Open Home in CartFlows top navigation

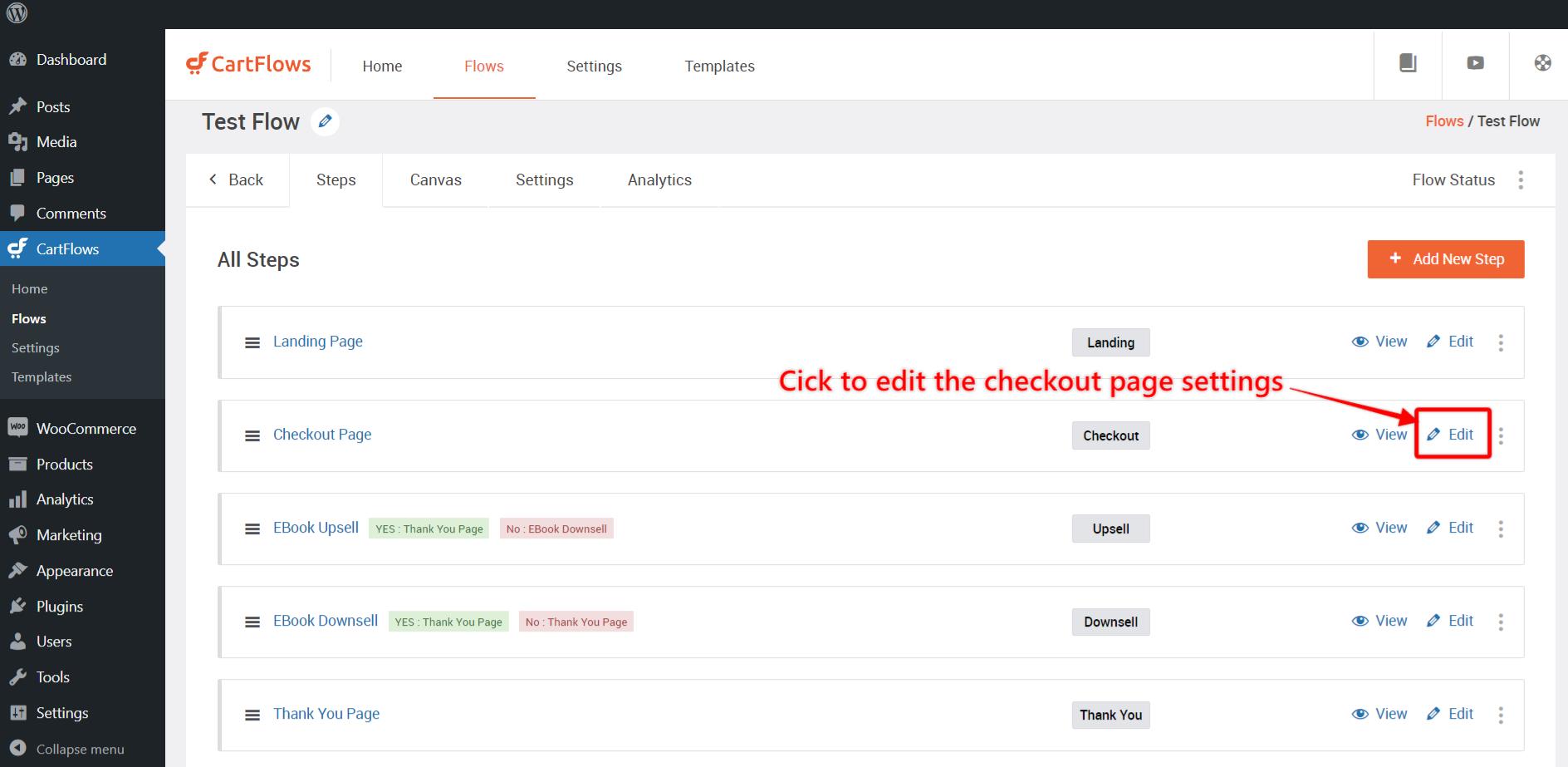[382, 66]
